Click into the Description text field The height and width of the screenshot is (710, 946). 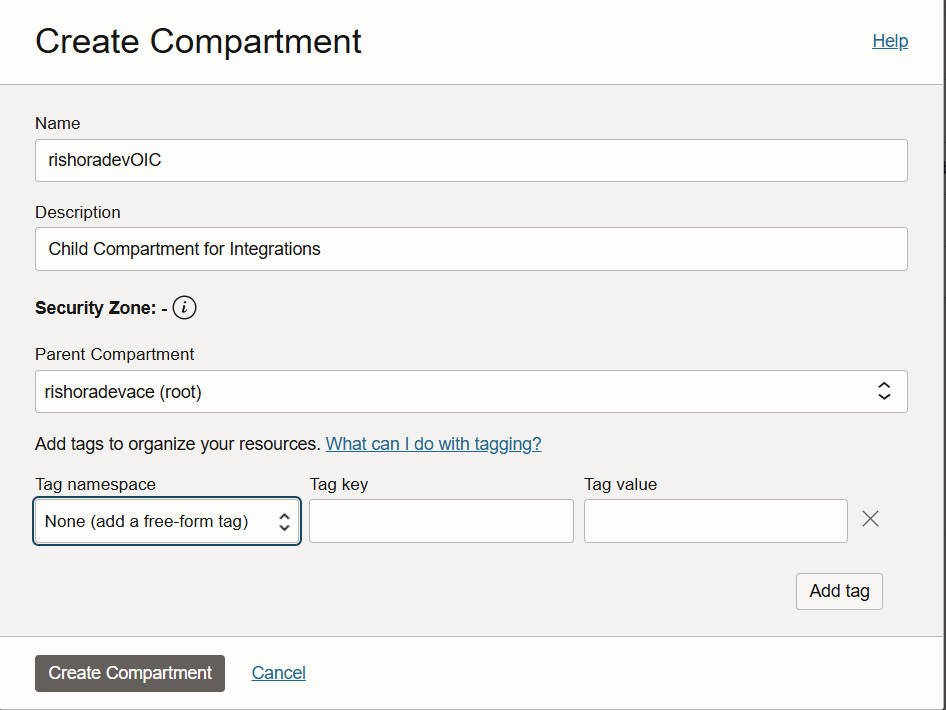470,249
